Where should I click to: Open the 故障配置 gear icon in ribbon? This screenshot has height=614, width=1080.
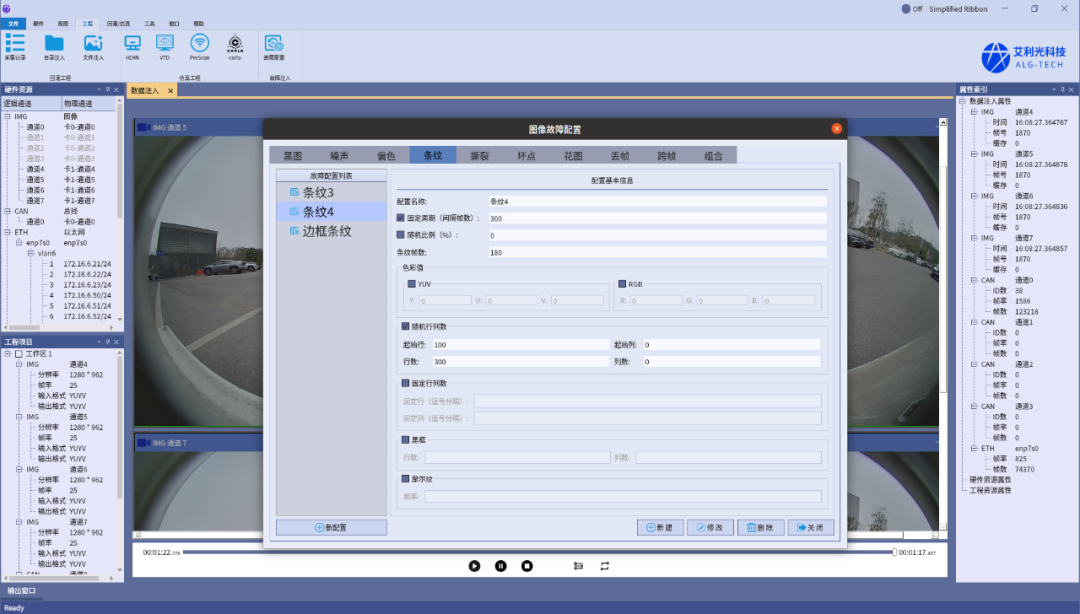(274, 43)
